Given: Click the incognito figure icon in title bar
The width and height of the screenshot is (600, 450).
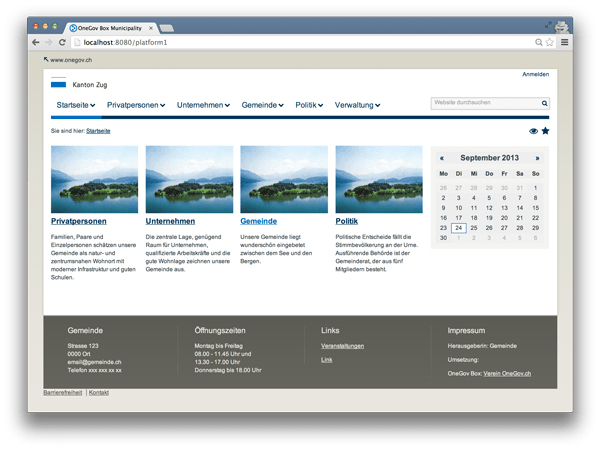Looking at the screenshot, I should click(x=562, y=26).
